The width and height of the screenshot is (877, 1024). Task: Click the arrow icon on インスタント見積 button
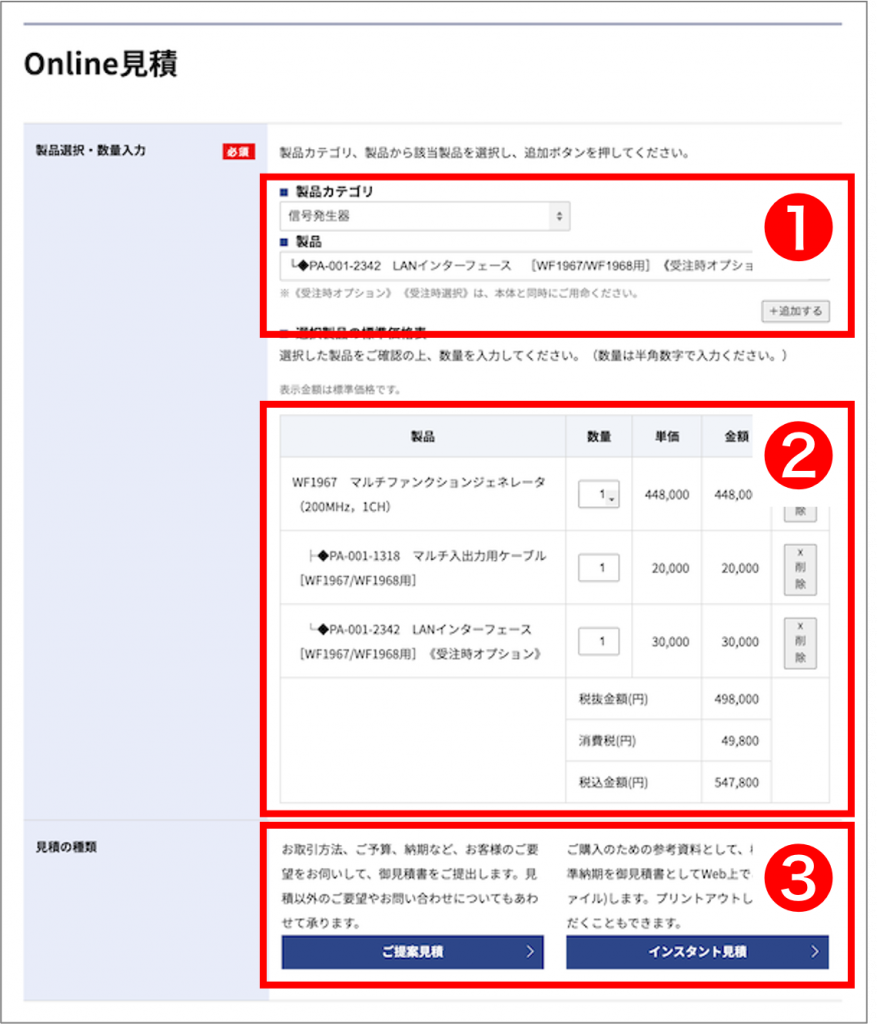pos(814,952)
